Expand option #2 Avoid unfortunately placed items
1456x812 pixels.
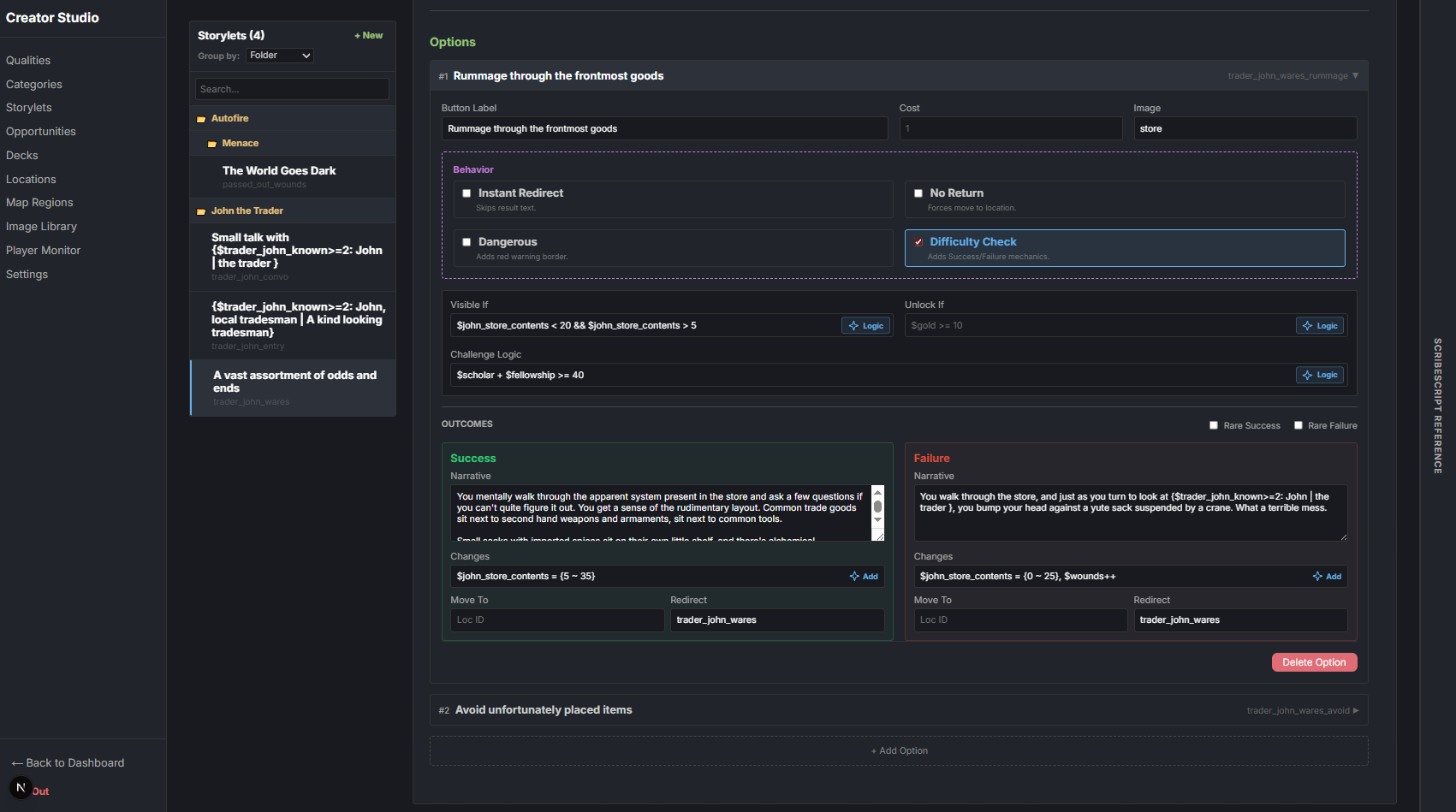tap(1355, 710)
